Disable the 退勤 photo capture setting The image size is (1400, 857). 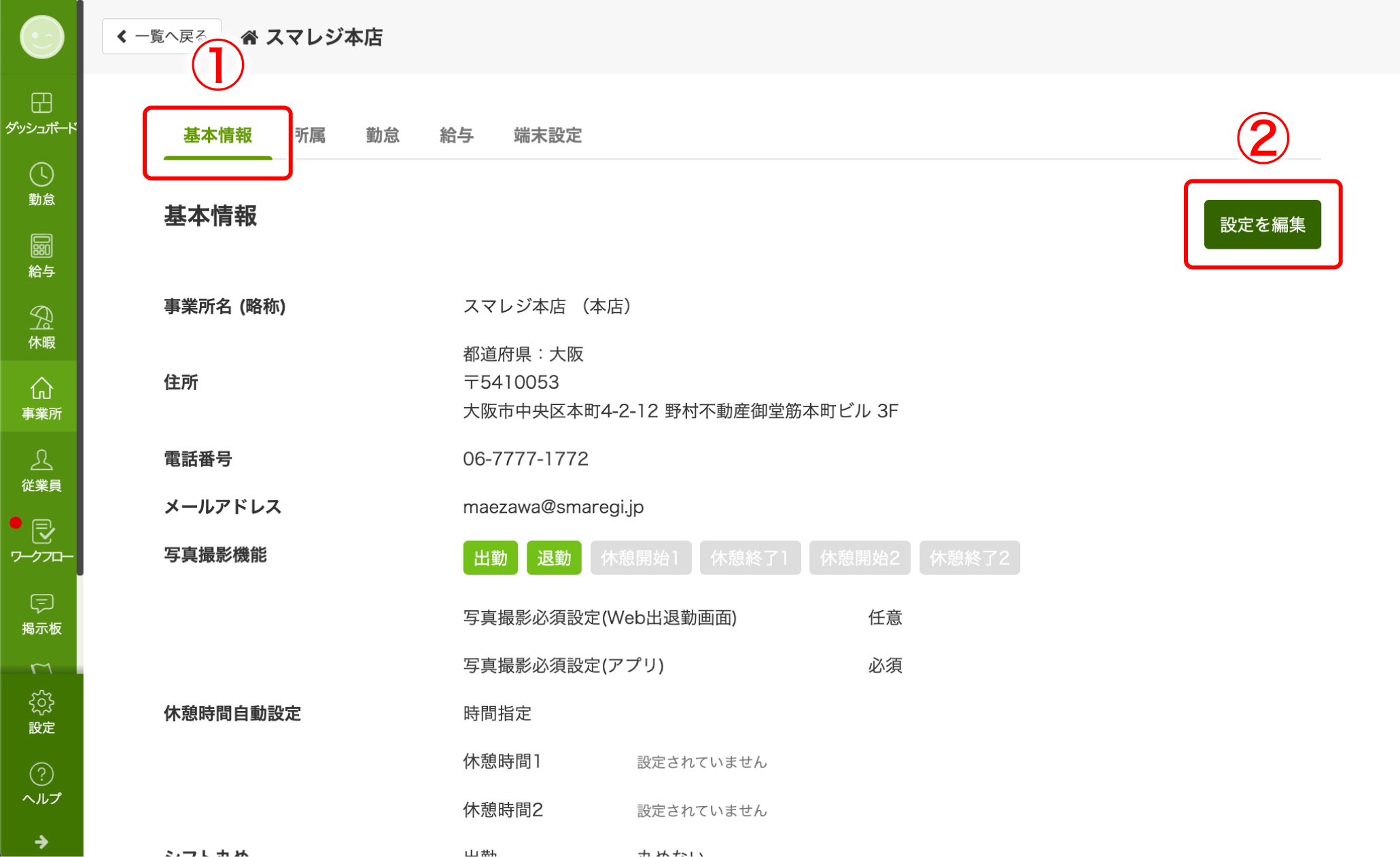554,557
